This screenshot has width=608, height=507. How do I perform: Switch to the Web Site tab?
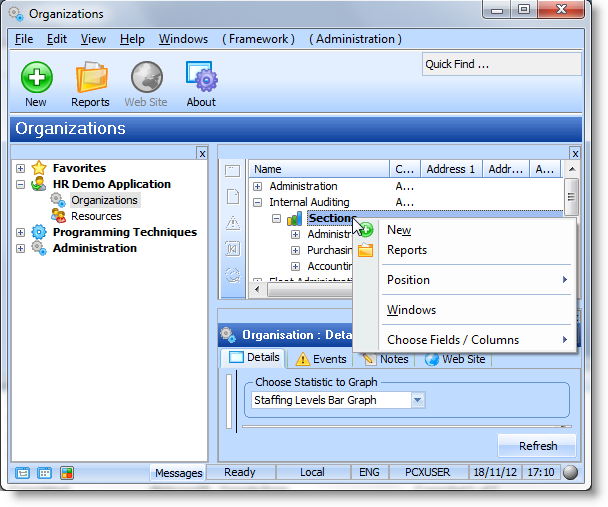coord(454,359)
